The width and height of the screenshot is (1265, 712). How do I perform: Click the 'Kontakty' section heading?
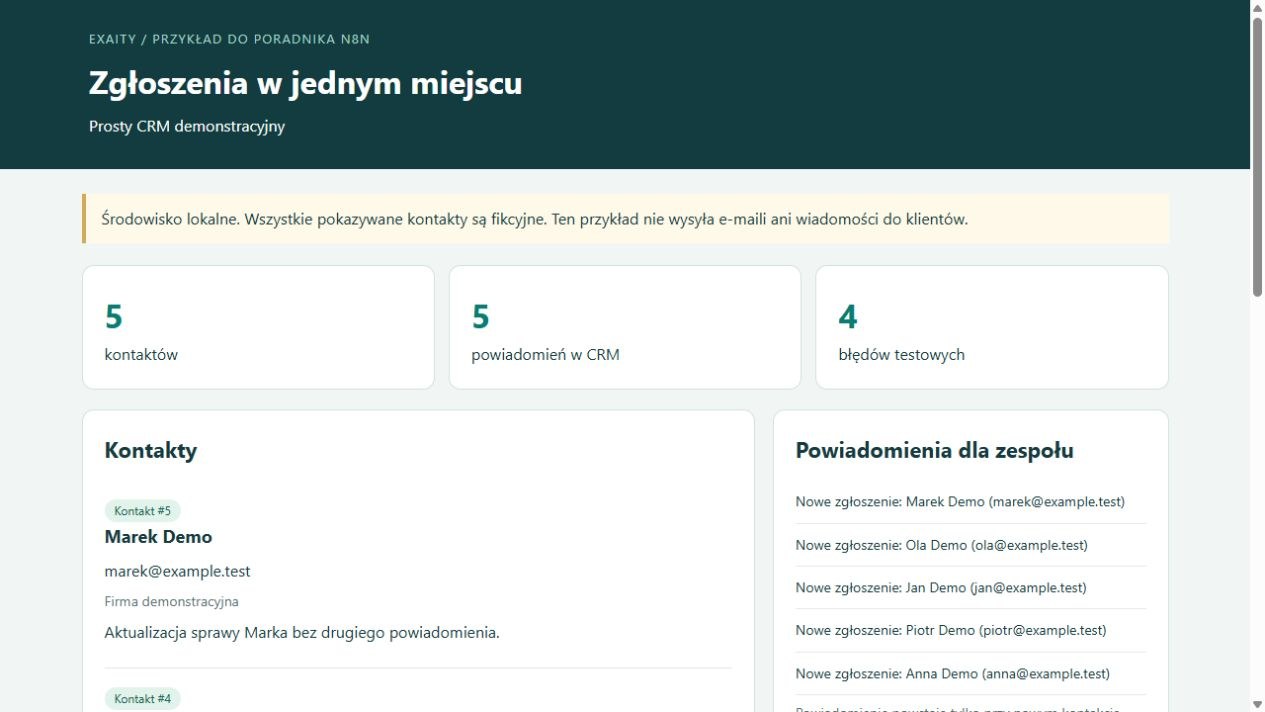(x=151, y=451)
